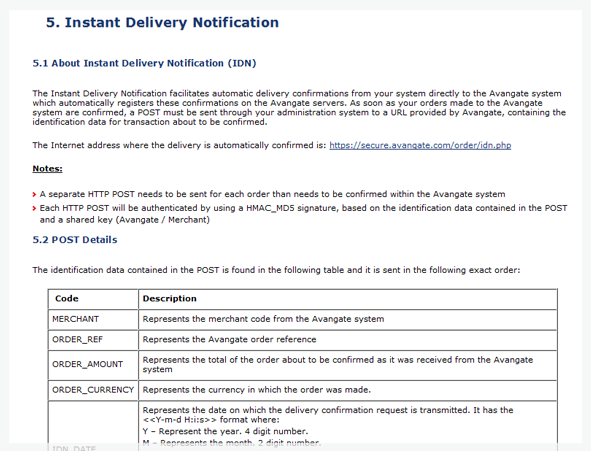Click the '5.1 About Instant Delivery Notification (IDN)' heading
The image size is (591, 451).
pyautogui.click(x=144, y=63)
